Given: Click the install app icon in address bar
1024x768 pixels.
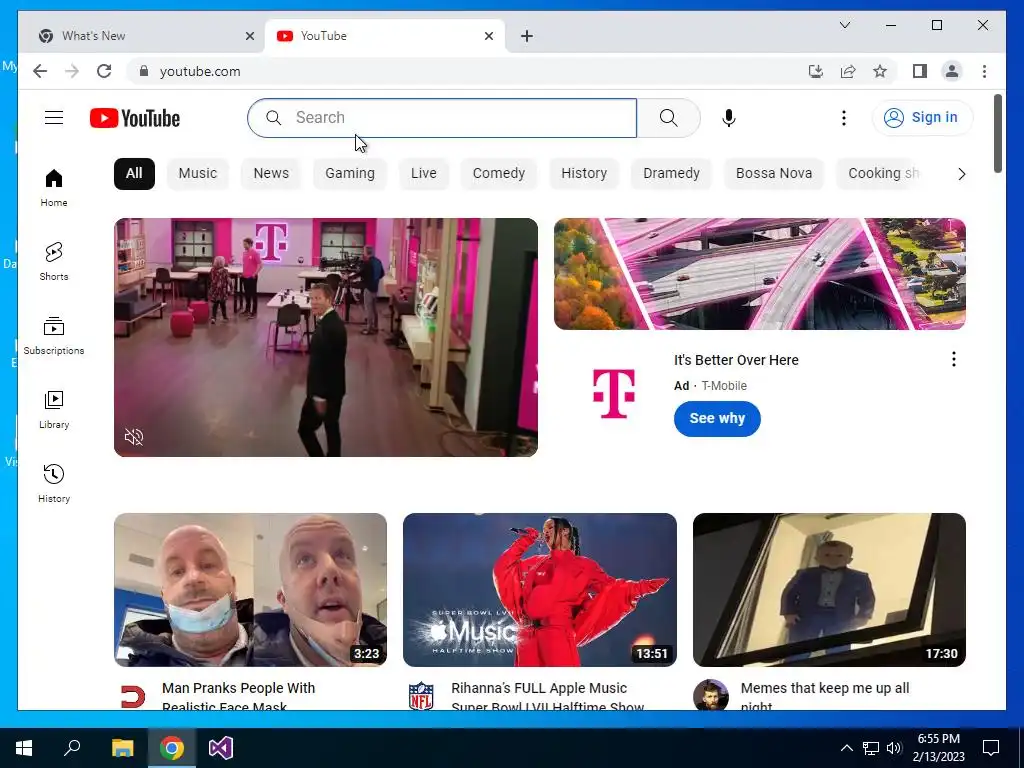Looking at the screenshot, I should click(x=816, y=71).
